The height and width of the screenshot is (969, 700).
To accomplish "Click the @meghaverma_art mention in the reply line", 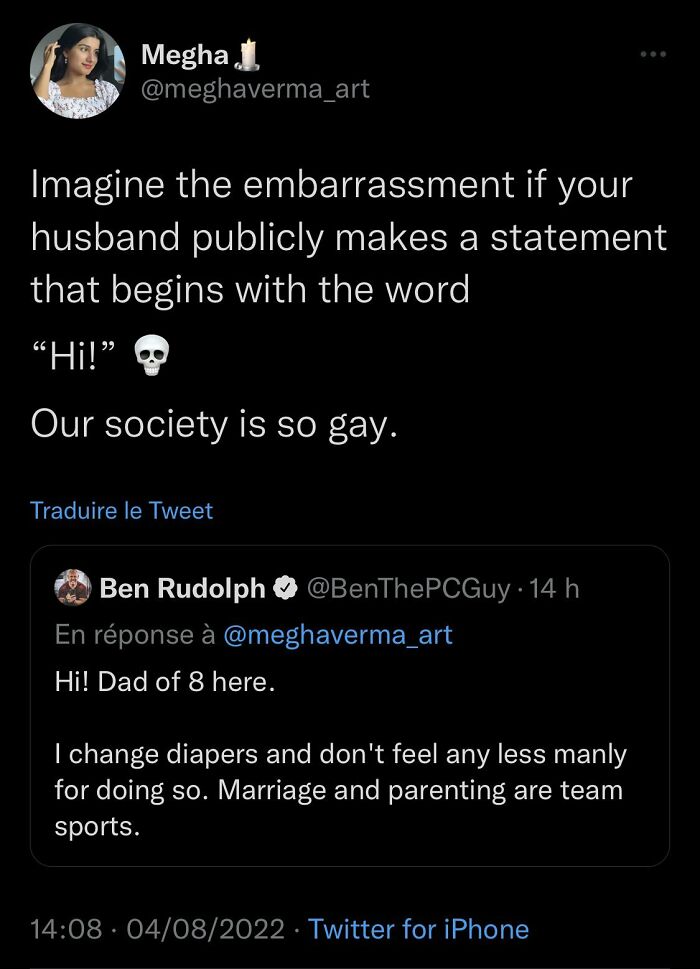I will click(338, 634).
